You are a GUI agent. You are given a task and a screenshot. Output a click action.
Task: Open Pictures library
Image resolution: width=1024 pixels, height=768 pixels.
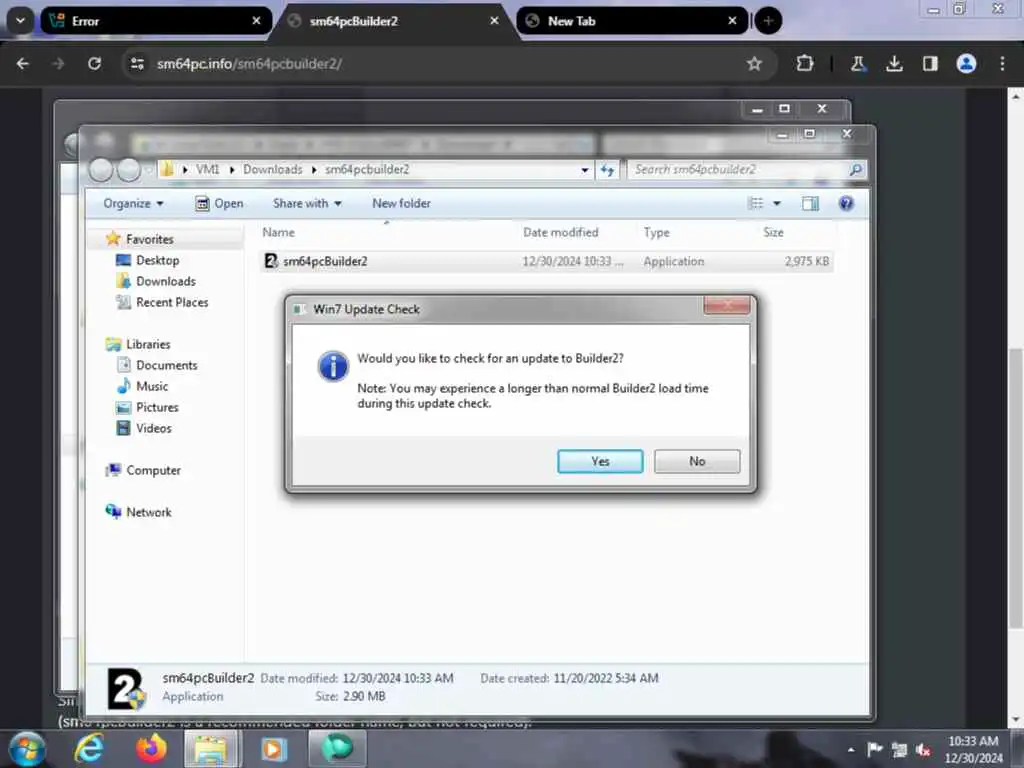tap(157, 407)
